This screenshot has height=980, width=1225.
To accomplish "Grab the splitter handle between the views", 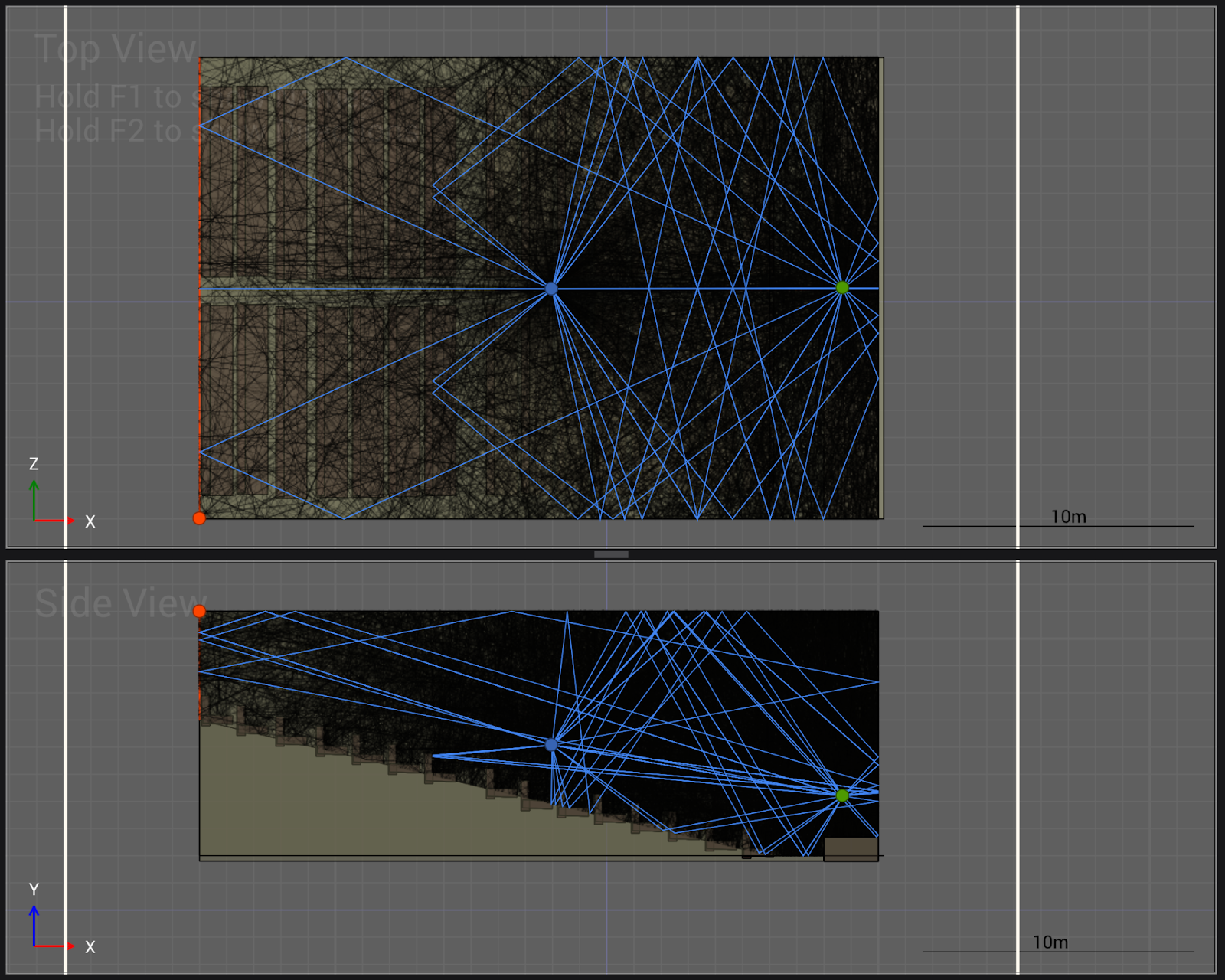I will click(611, 554).
